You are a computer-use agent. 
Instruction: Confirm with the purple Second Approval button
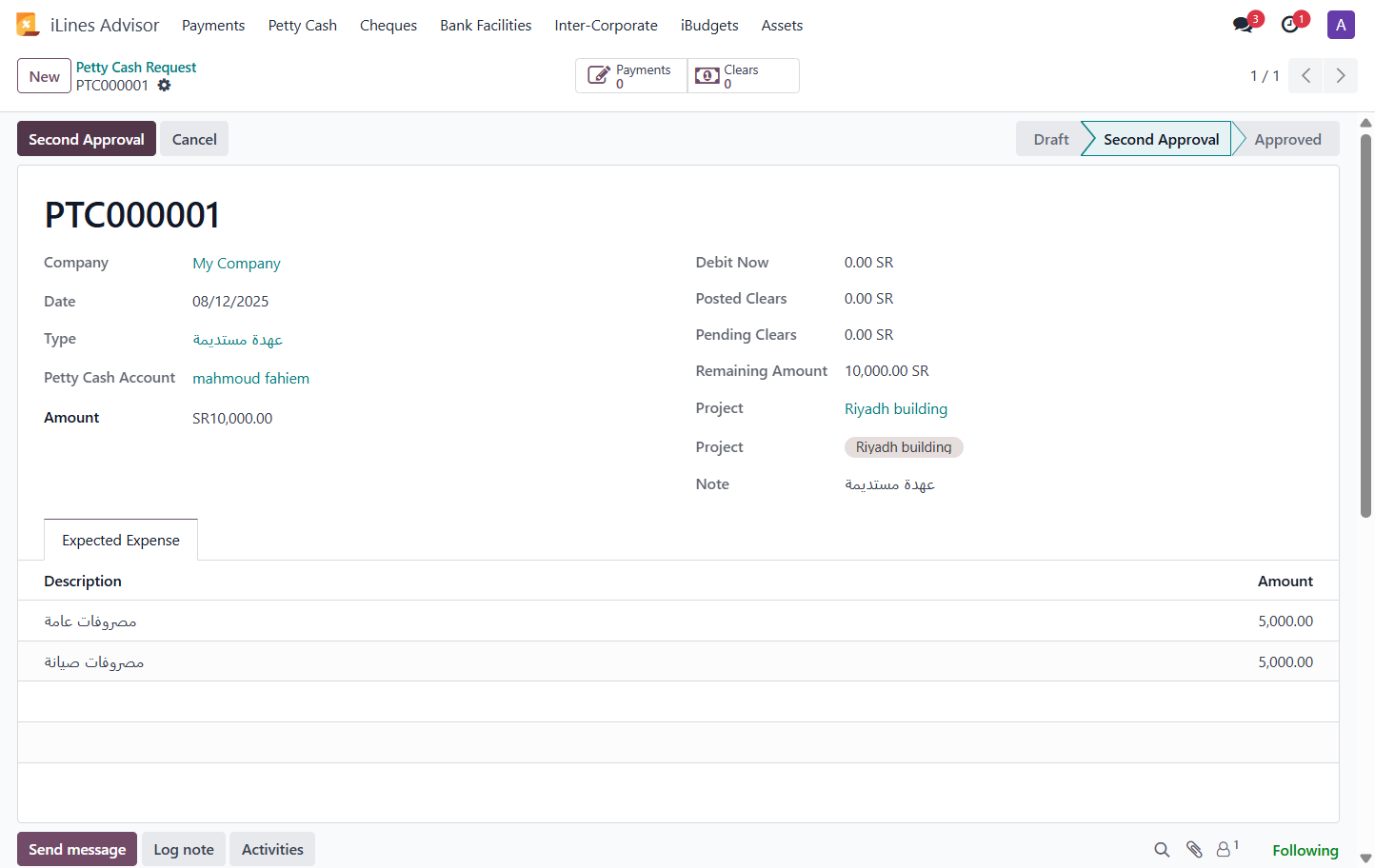(87, 139)
